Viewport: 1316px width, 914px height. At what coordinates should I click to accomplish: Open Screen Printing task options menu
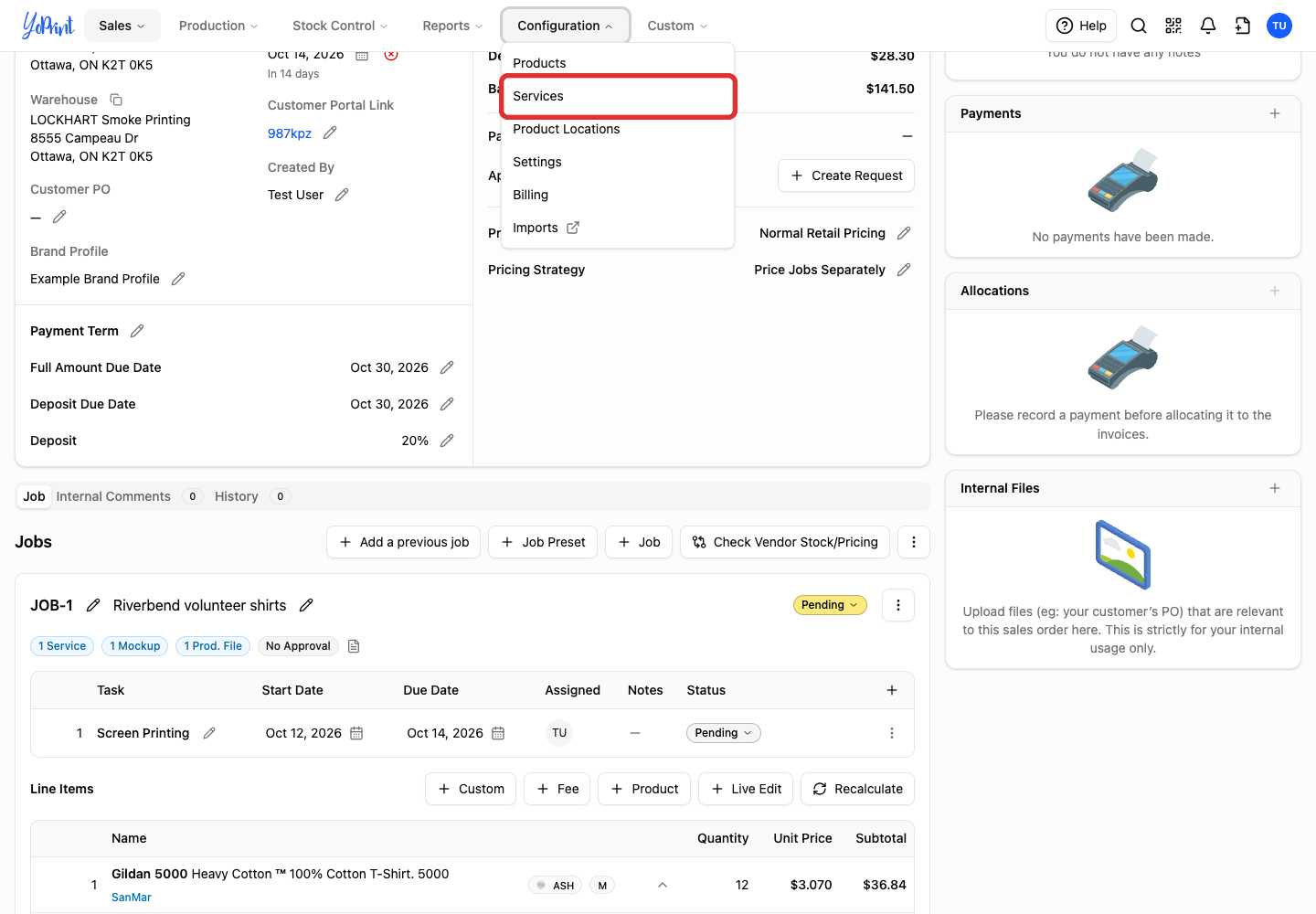click(x=892, y=733)
